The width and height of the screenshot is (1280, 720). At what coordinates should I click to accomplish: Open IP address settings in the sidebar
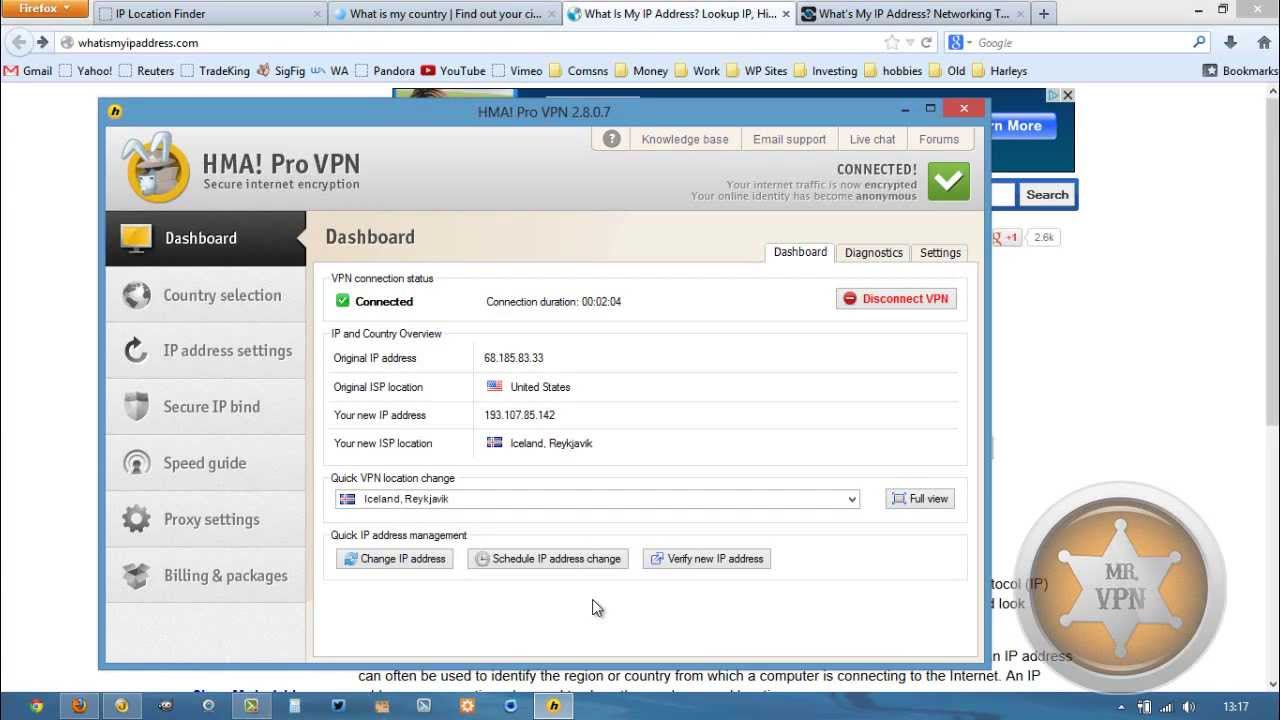pyautogui.click(x=205, y=351)
